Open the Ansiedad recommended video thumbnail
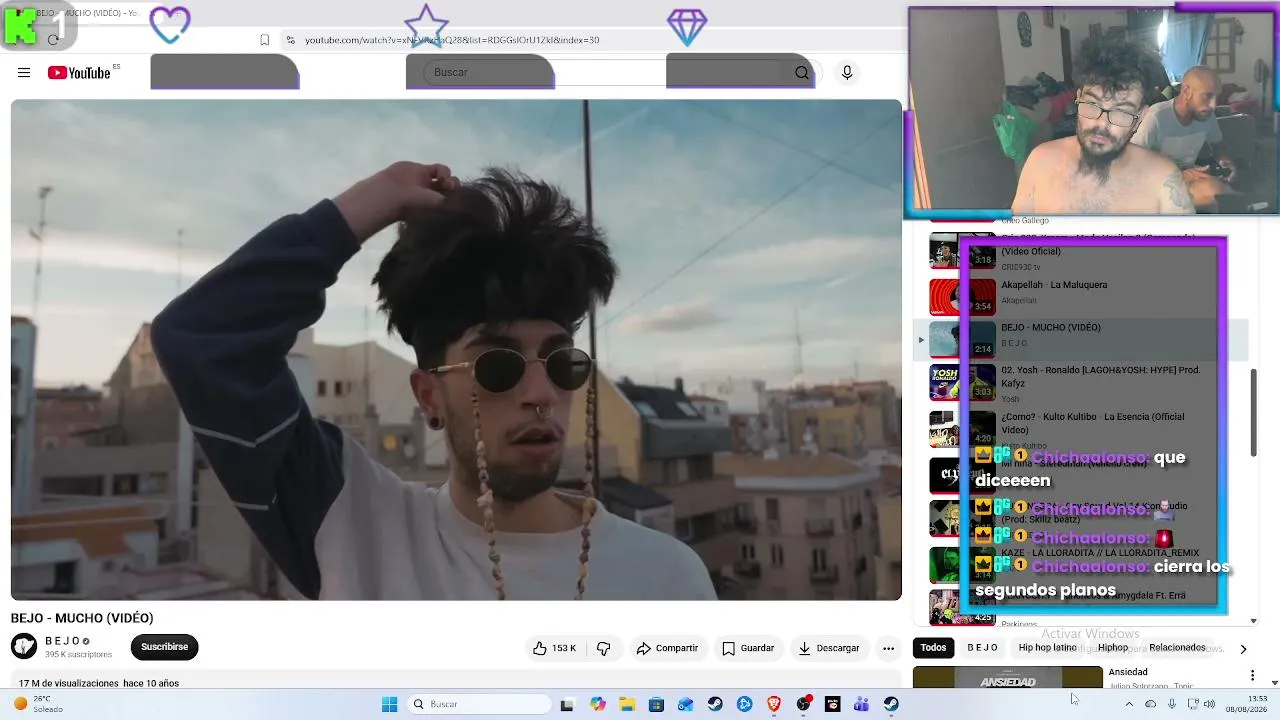 (1008, 678)
